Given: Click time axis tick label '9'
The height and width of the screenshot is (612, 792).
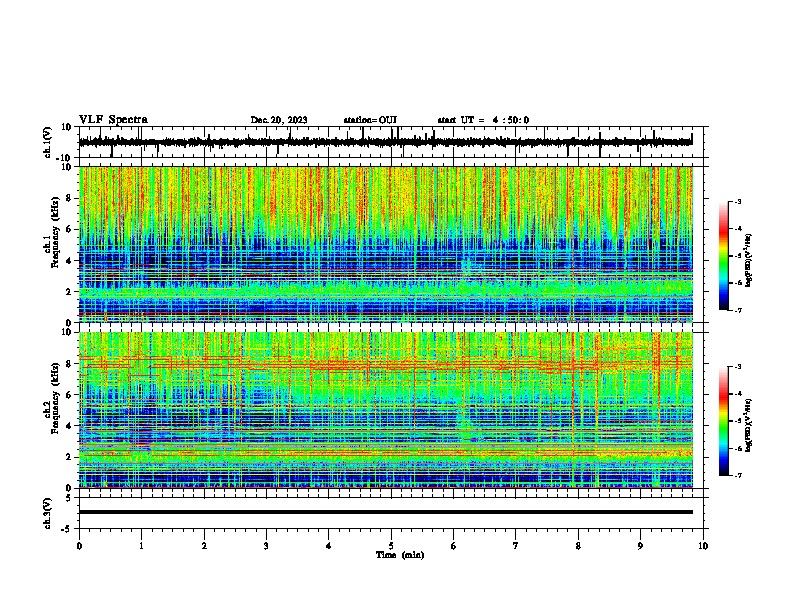Looking at the screenshot, I should point(640,546).
